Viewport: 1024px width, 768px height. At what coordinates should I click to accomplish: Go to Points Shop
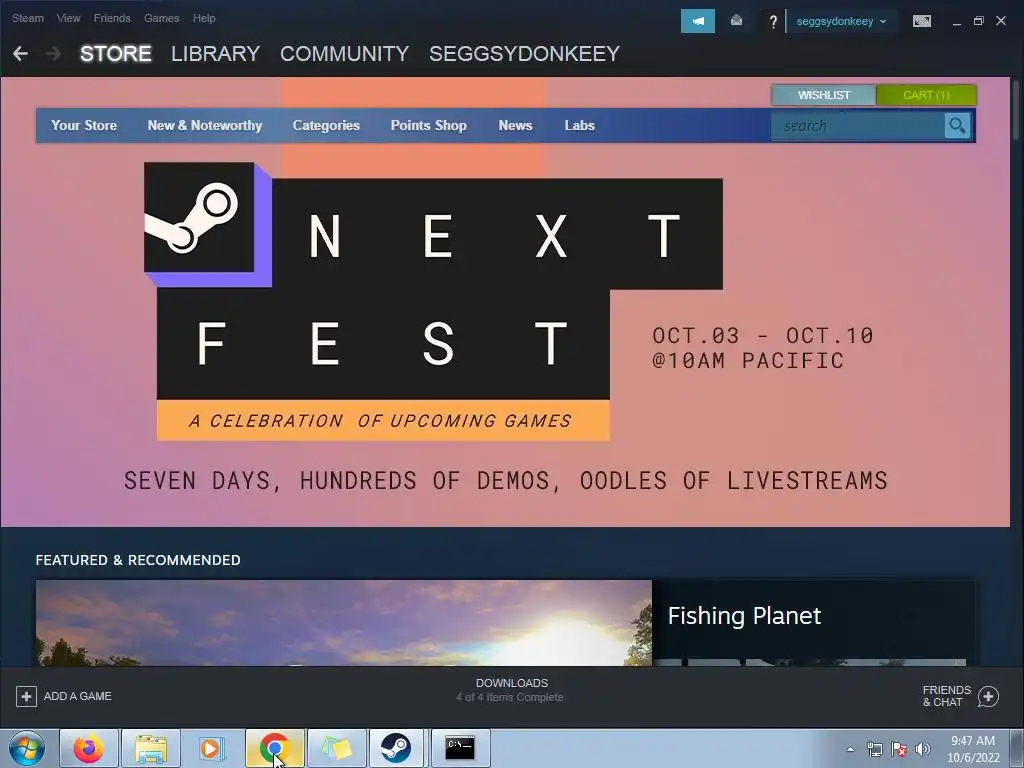(428, 125)
